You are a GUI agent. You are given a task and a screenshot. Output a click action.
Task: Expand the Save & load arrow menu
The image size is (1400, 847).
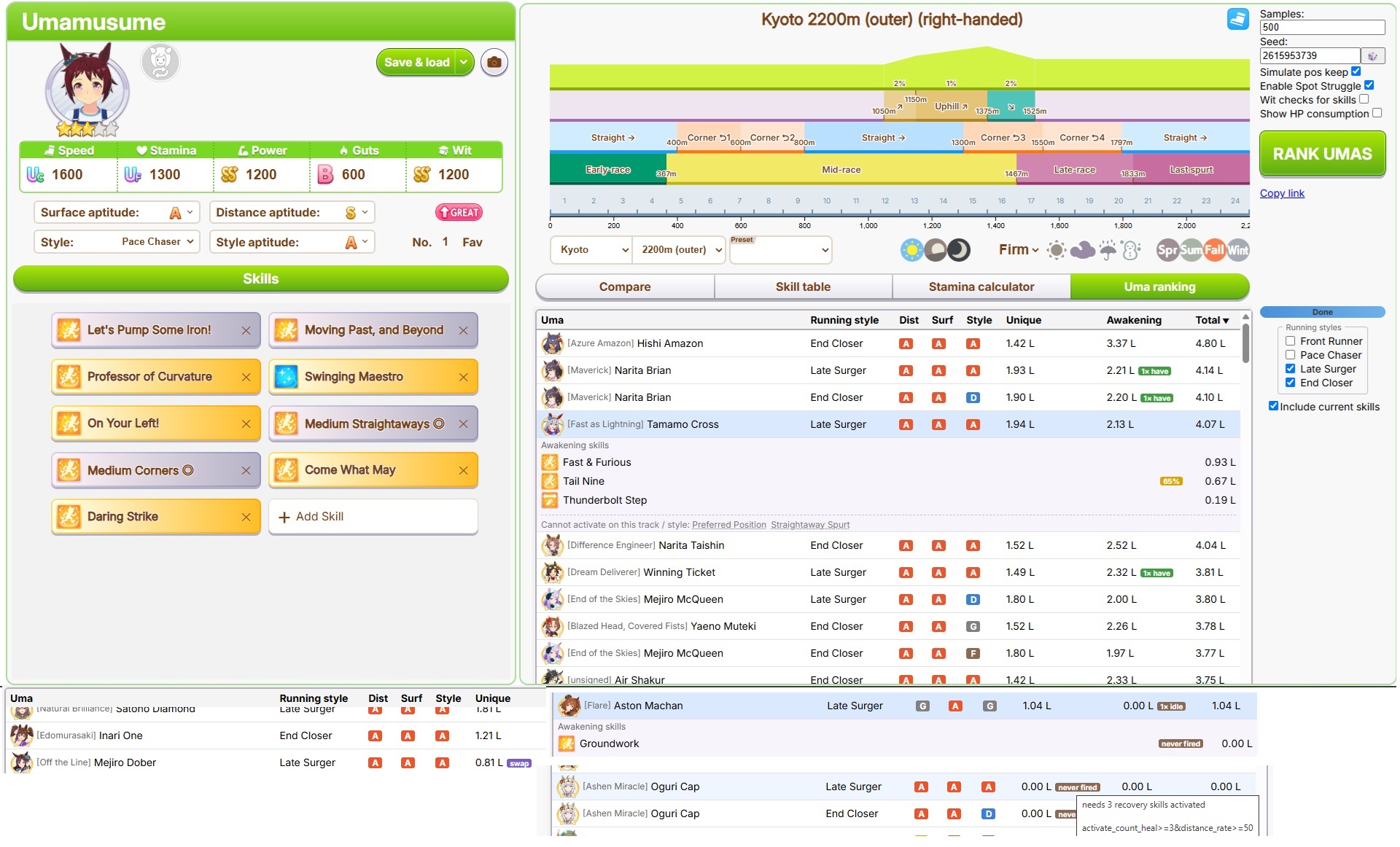[464, 63]
